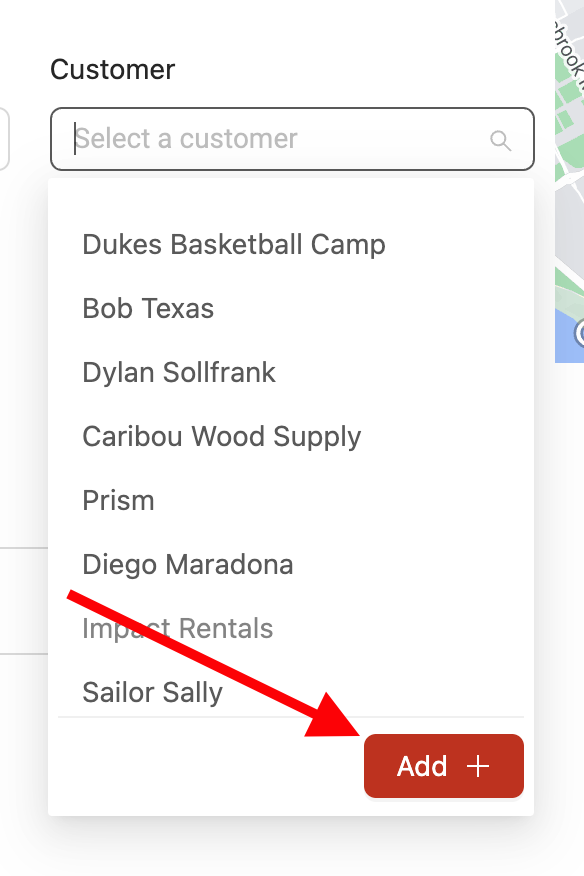Click the red Add button
This screenshot has height=876, width=584.
[x=444, y=766]
